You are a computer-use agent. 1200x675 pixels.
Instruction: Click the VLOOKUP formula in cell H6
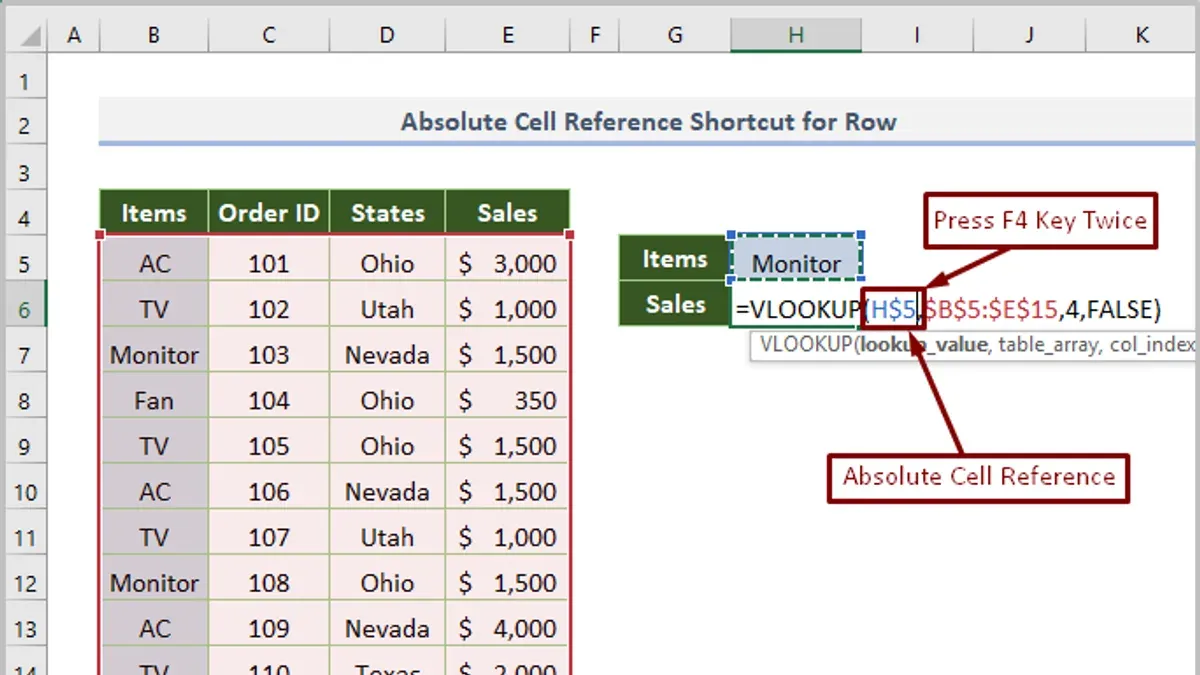(948, 310)
